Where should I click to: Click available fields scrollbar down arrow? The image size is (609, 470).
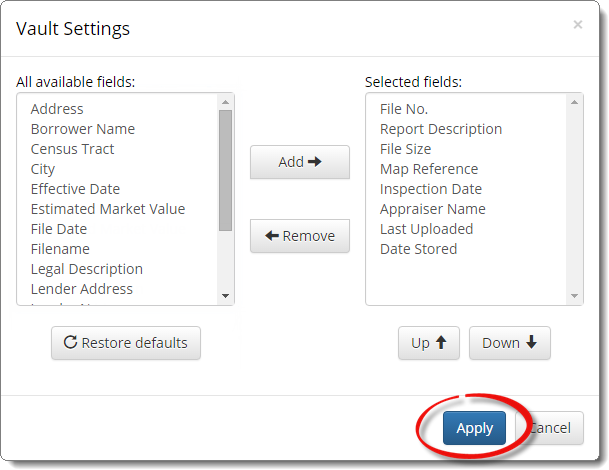[225, 296]
